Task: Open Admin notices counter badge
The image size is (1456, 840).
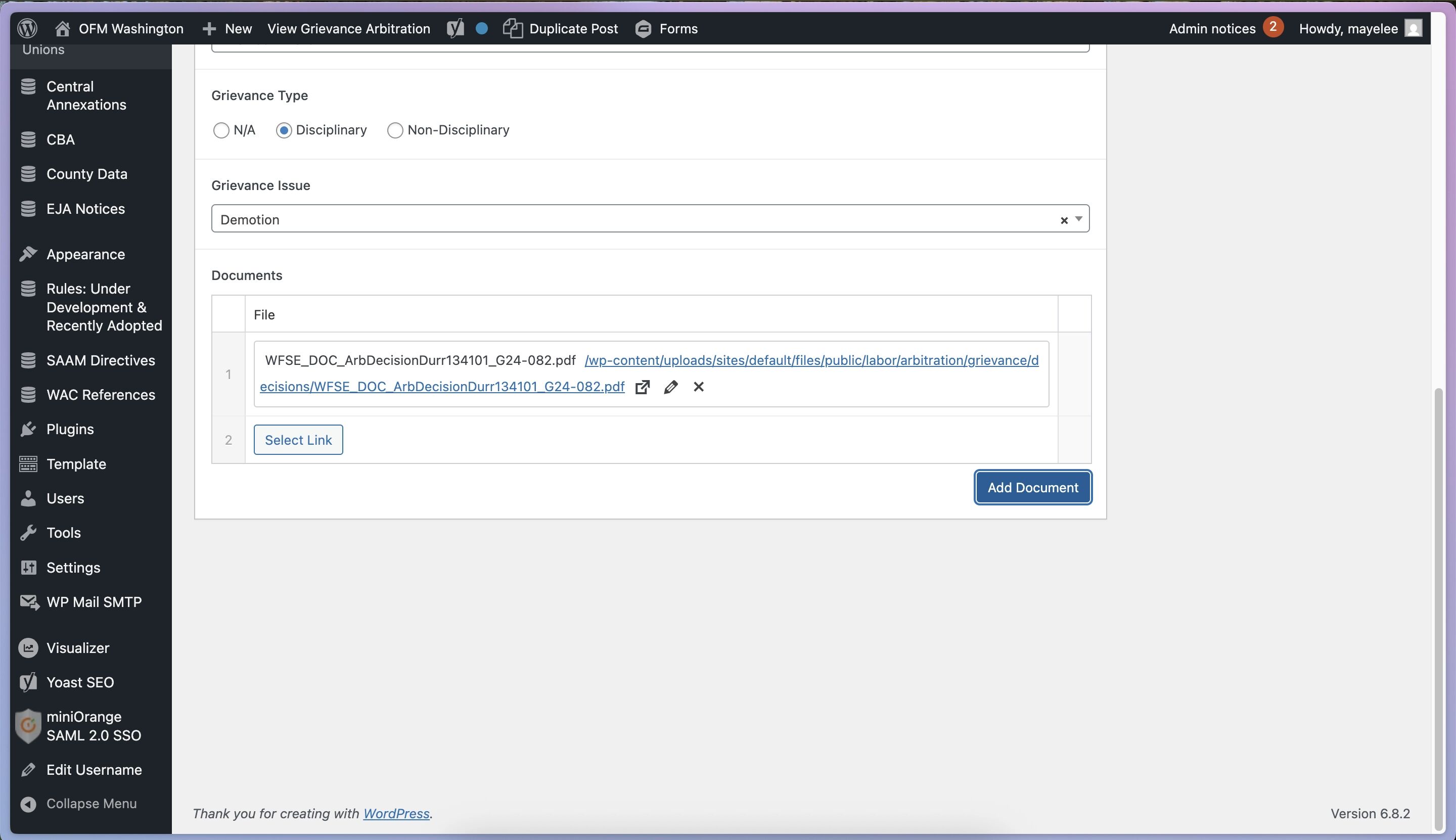Action: point(1272,27)
